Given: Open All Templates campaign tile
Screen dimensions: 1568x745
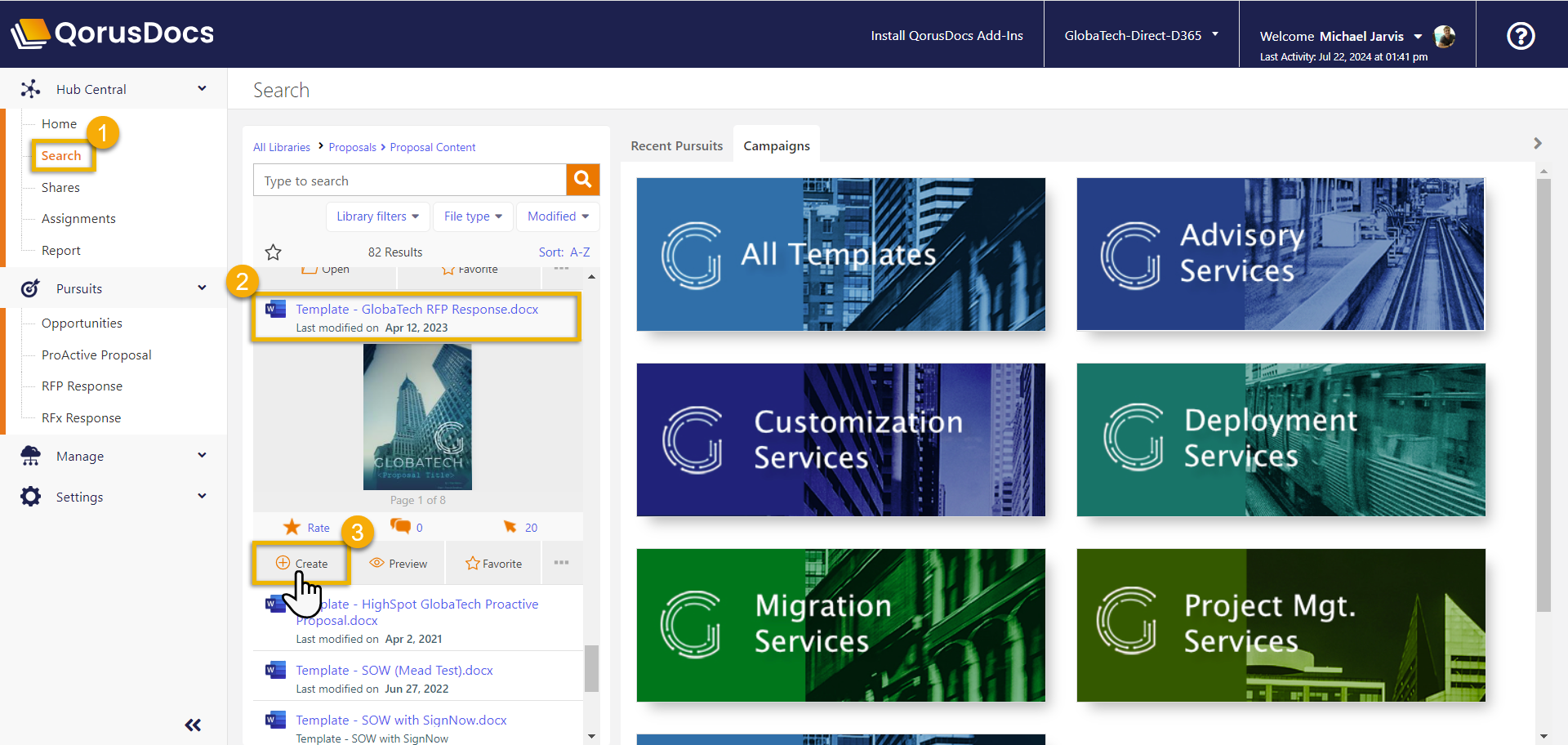Looking at the screenshot, I should (x=840, y=254).
